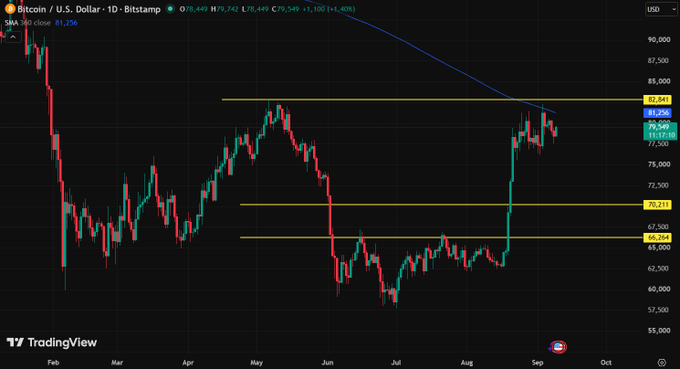680x369 pixels.
Task: Click the high value H79,742
Action: click(x=225, y=9)
